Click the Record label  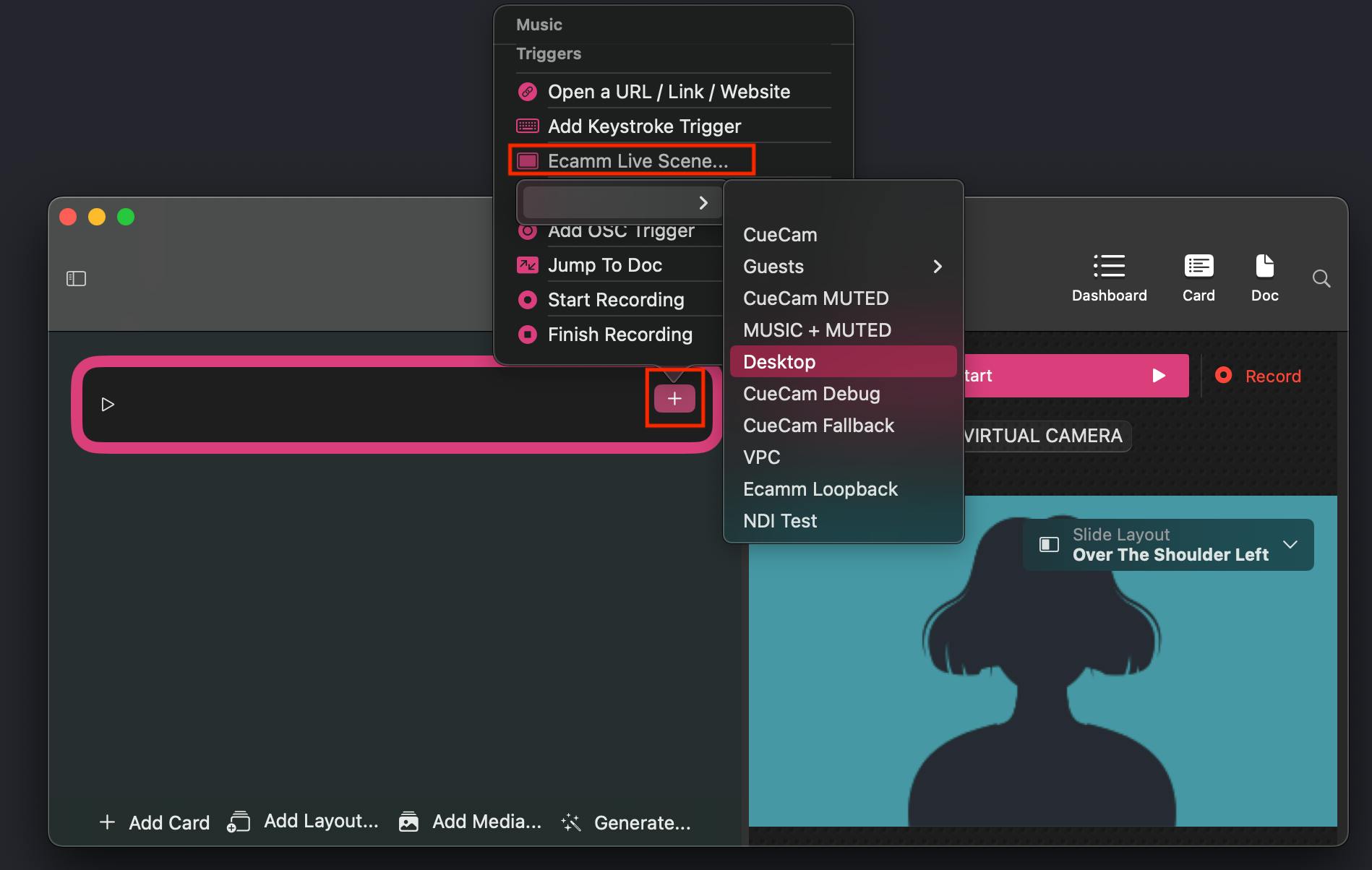click(x=1273, y=376)
